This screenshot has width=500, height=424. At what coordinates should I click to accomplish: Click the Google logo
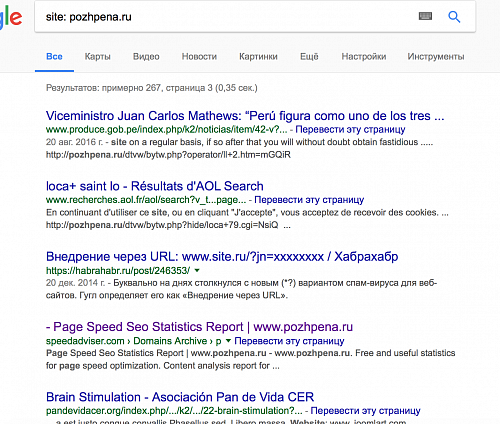(x=11, y=17)
